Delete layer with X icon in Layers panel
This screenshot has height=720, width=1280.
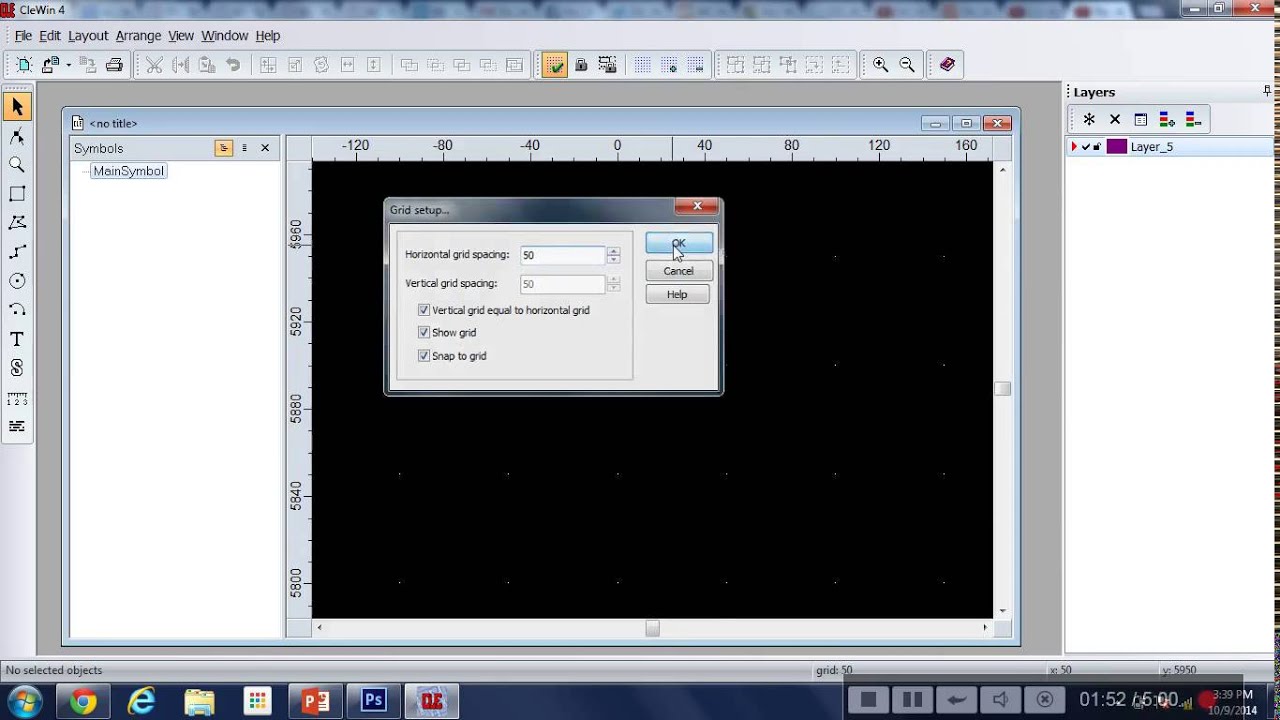(1115, 120)
